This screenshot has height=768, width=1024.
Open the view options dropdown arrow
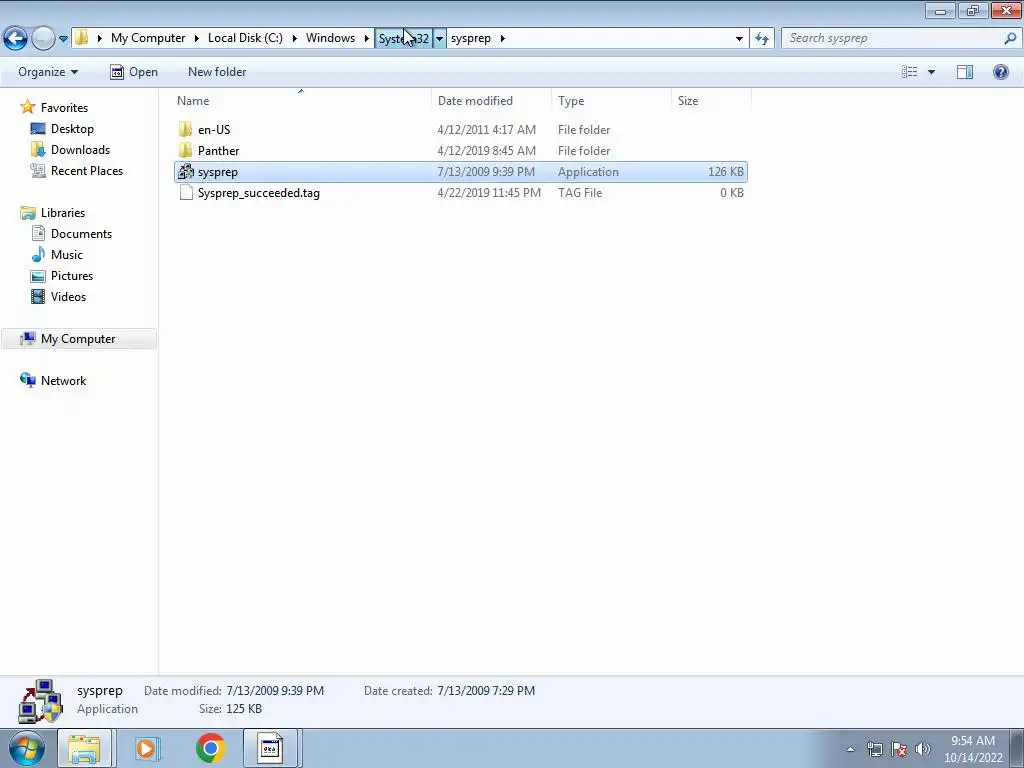[931, 72]
